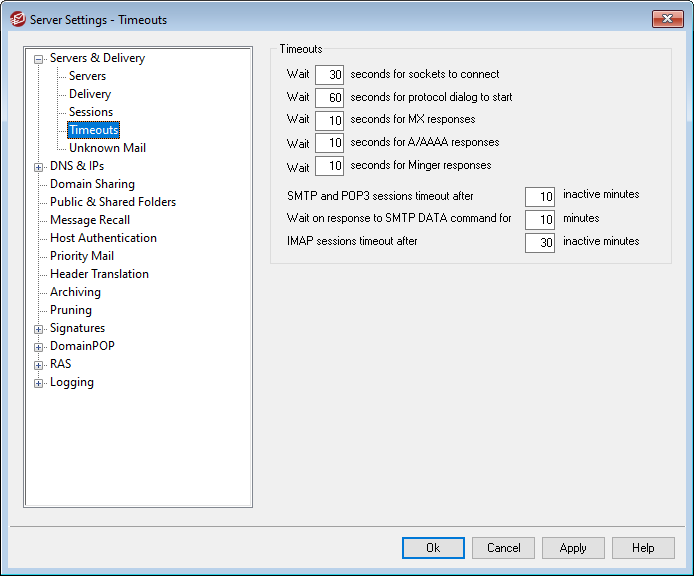Select Header Translation in the tree
This screenshot has width=694, height=576.
(x=99, y=274)
